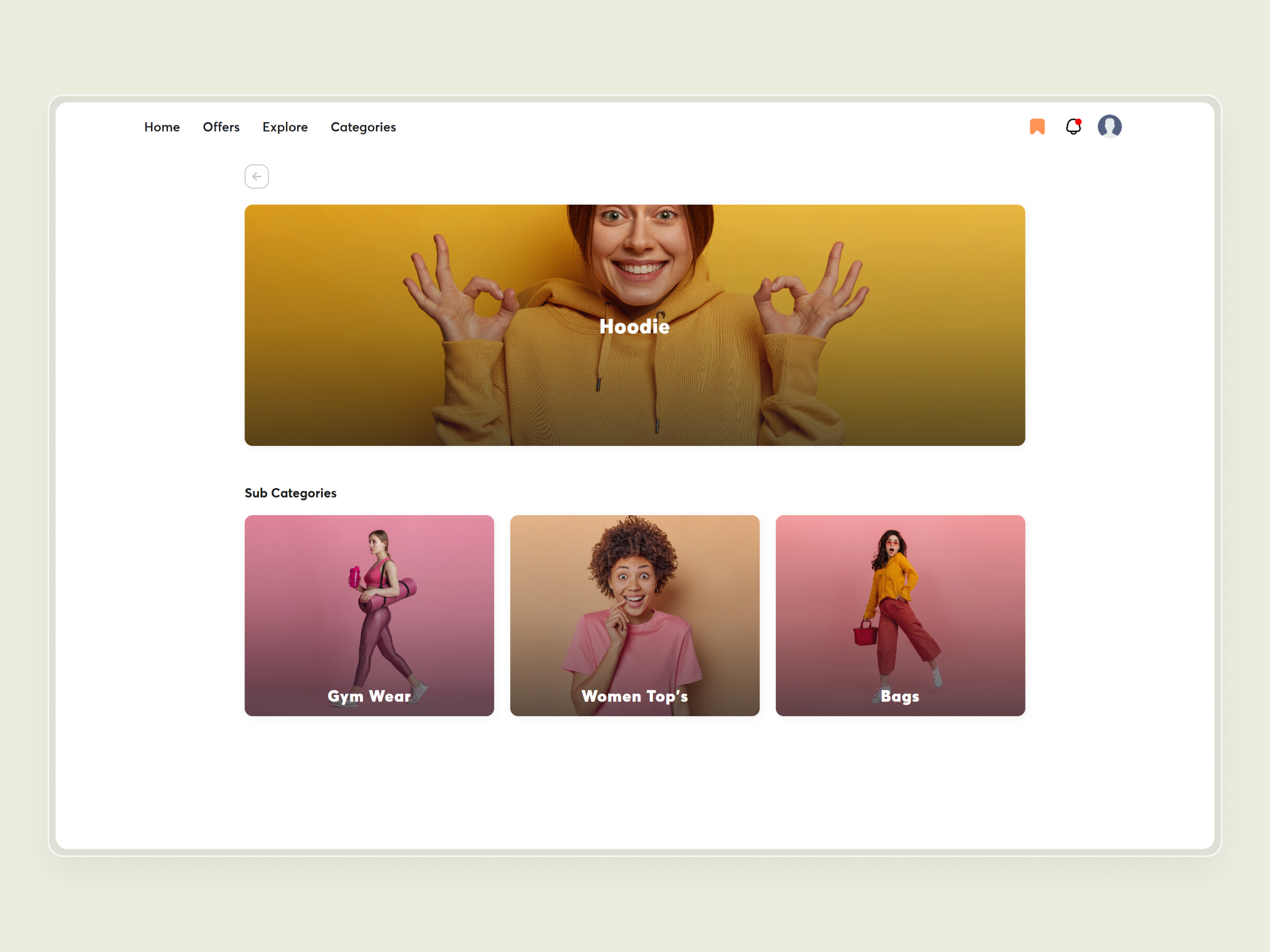This screenshot has width=1270, height=952.
Task: Click the orange bookmark in the header
Action: [x=1037, y=126]
